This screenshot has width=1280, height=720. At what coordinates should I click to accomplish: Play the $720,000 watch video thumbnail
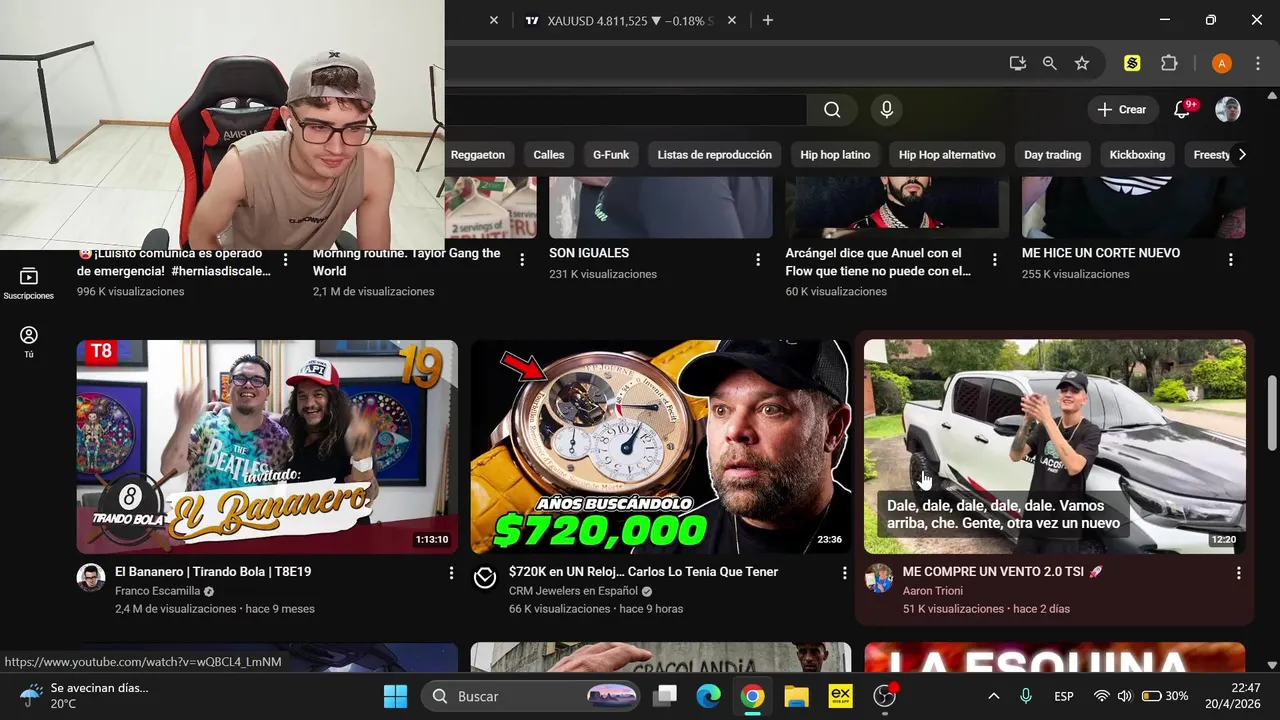[661, 446]
